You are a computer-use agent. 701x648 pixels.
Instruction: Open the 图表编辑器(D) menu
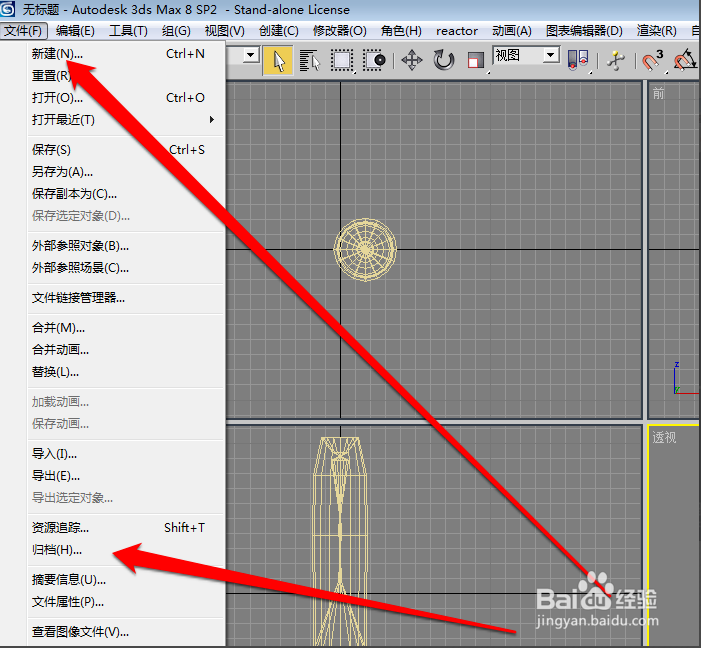(584, 31)
